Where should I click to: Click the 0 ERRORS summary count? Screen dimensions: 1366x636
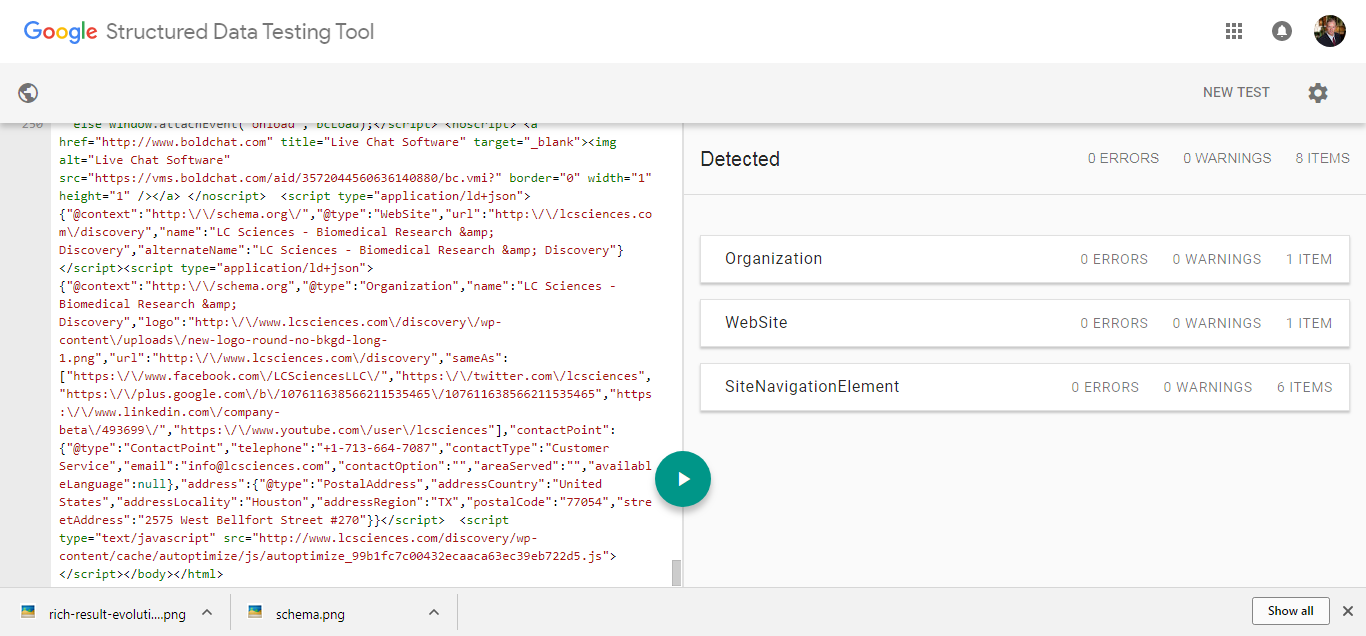pos(1123,158)
